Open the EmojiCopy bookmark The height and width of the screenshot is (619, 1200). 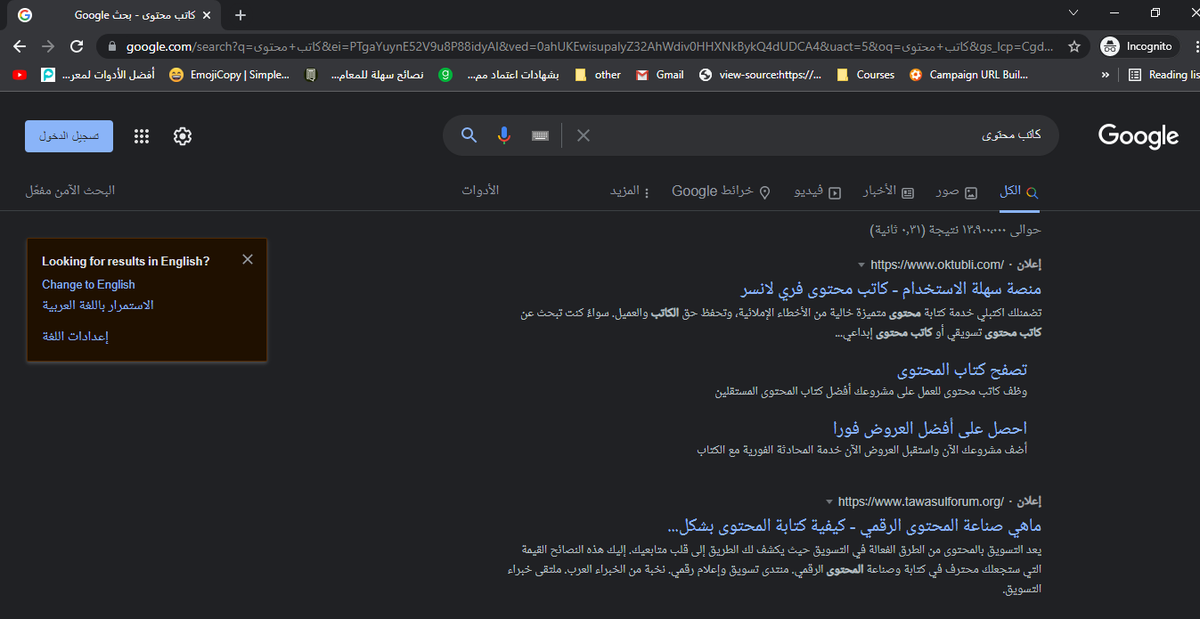[230, 75]
